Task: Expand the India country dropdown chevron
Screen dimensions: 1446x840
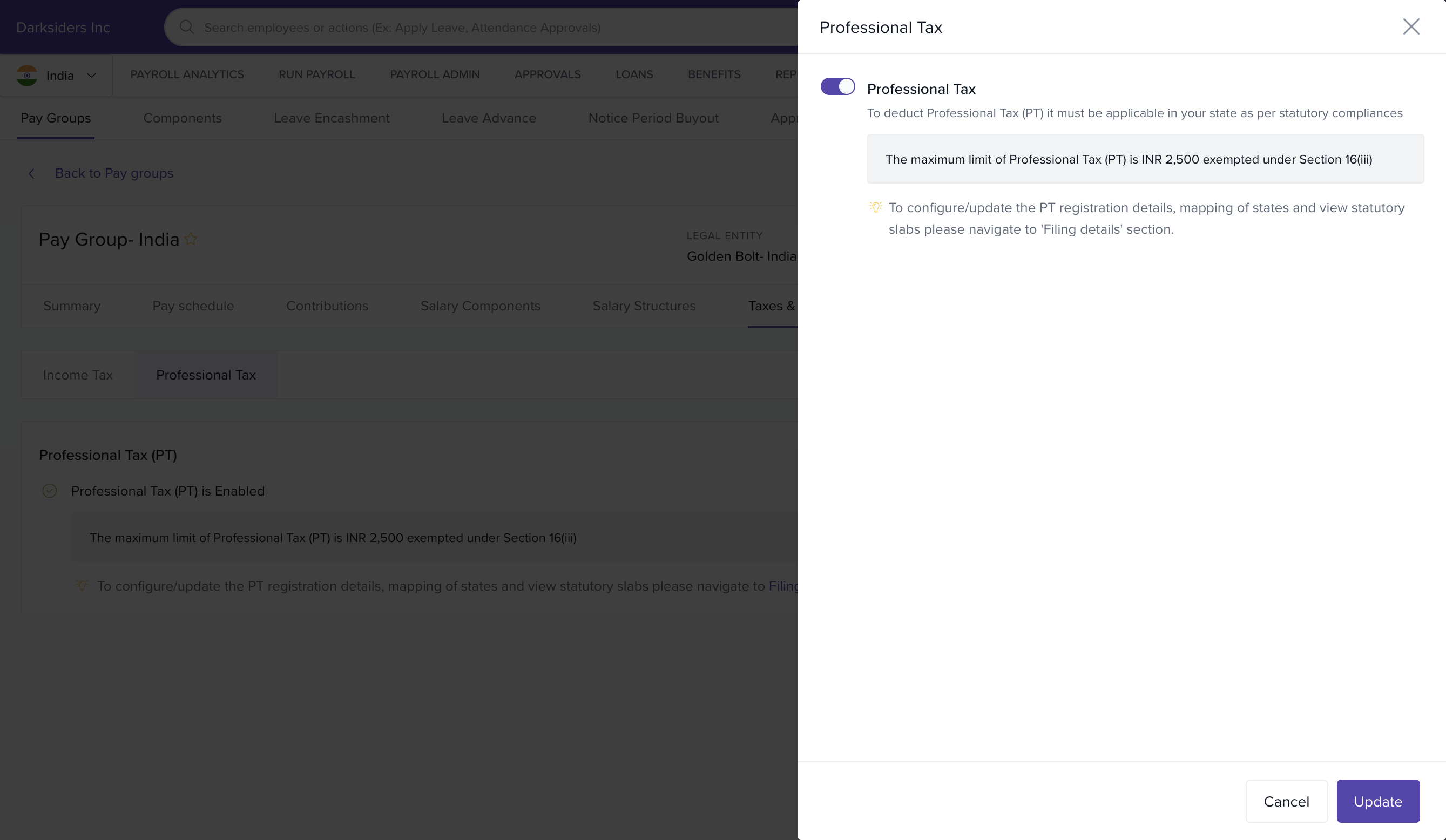Action: 91,76
